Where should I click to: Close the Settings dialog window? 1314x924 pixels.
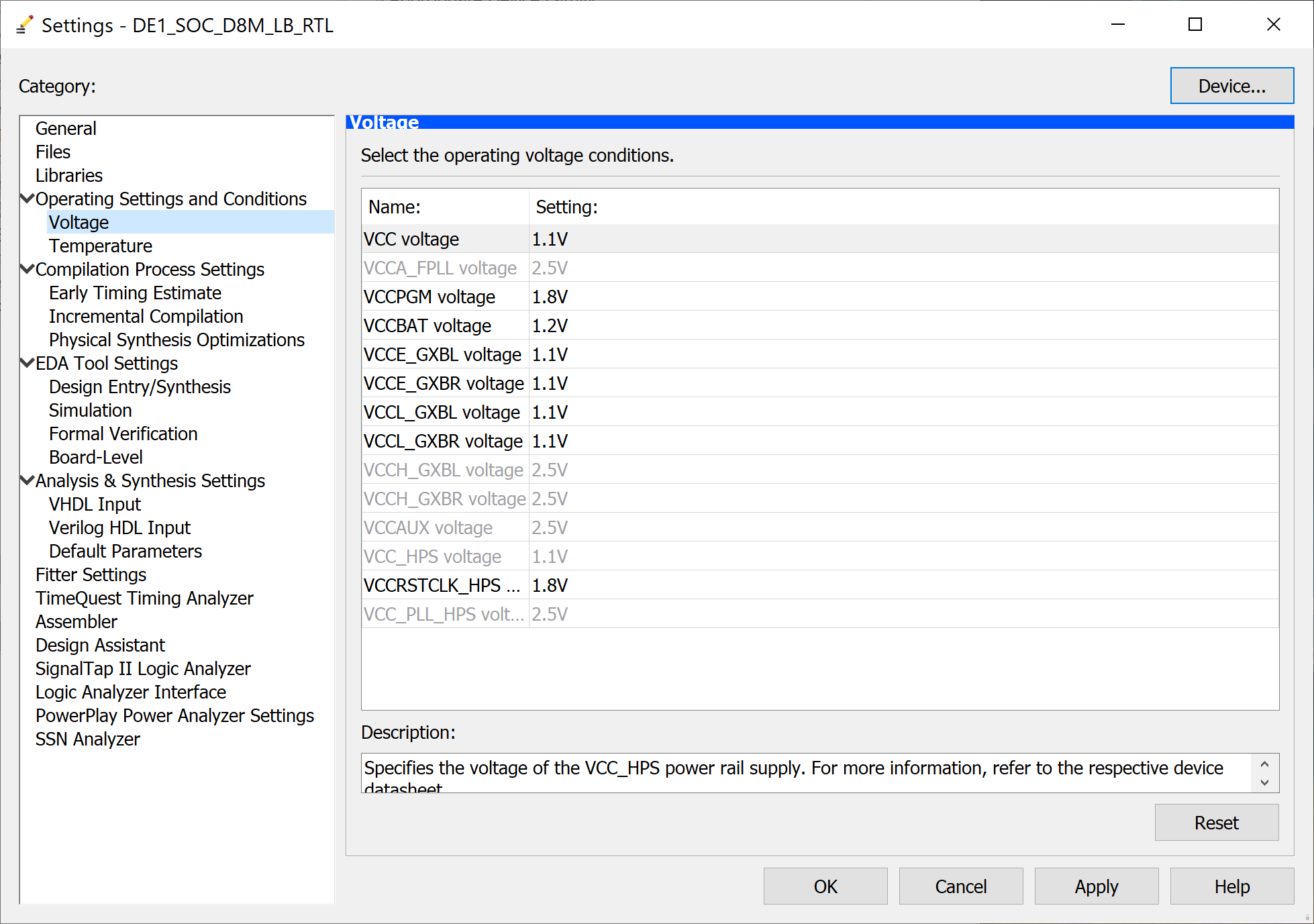click(x=1273, y=25)
